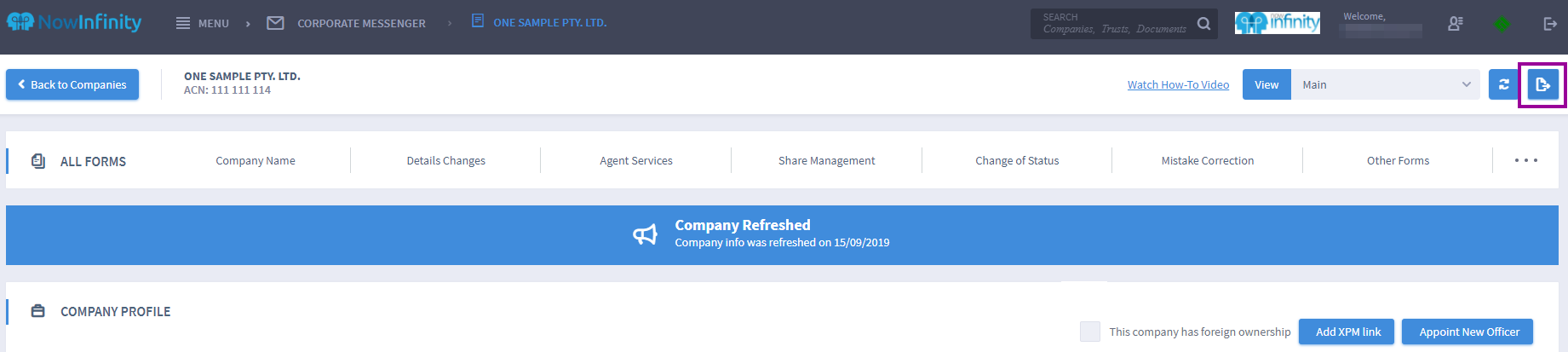Open the hamburger MENU icon
The width and height of the screenshot is (1568, 352).
tap(183, 23)
